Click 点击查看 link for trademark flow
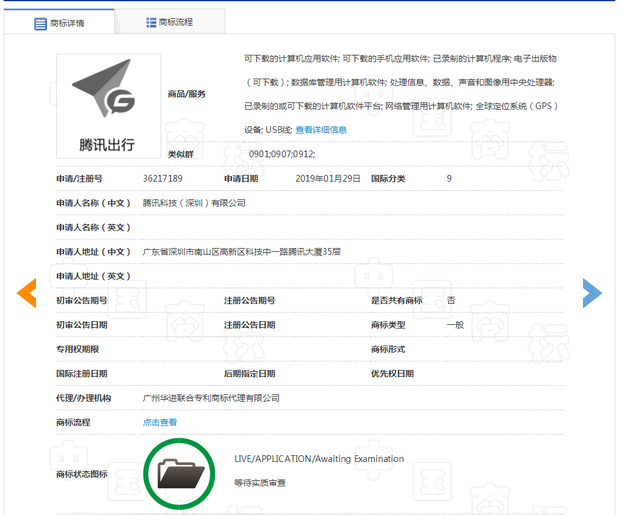 coord(160,422)
